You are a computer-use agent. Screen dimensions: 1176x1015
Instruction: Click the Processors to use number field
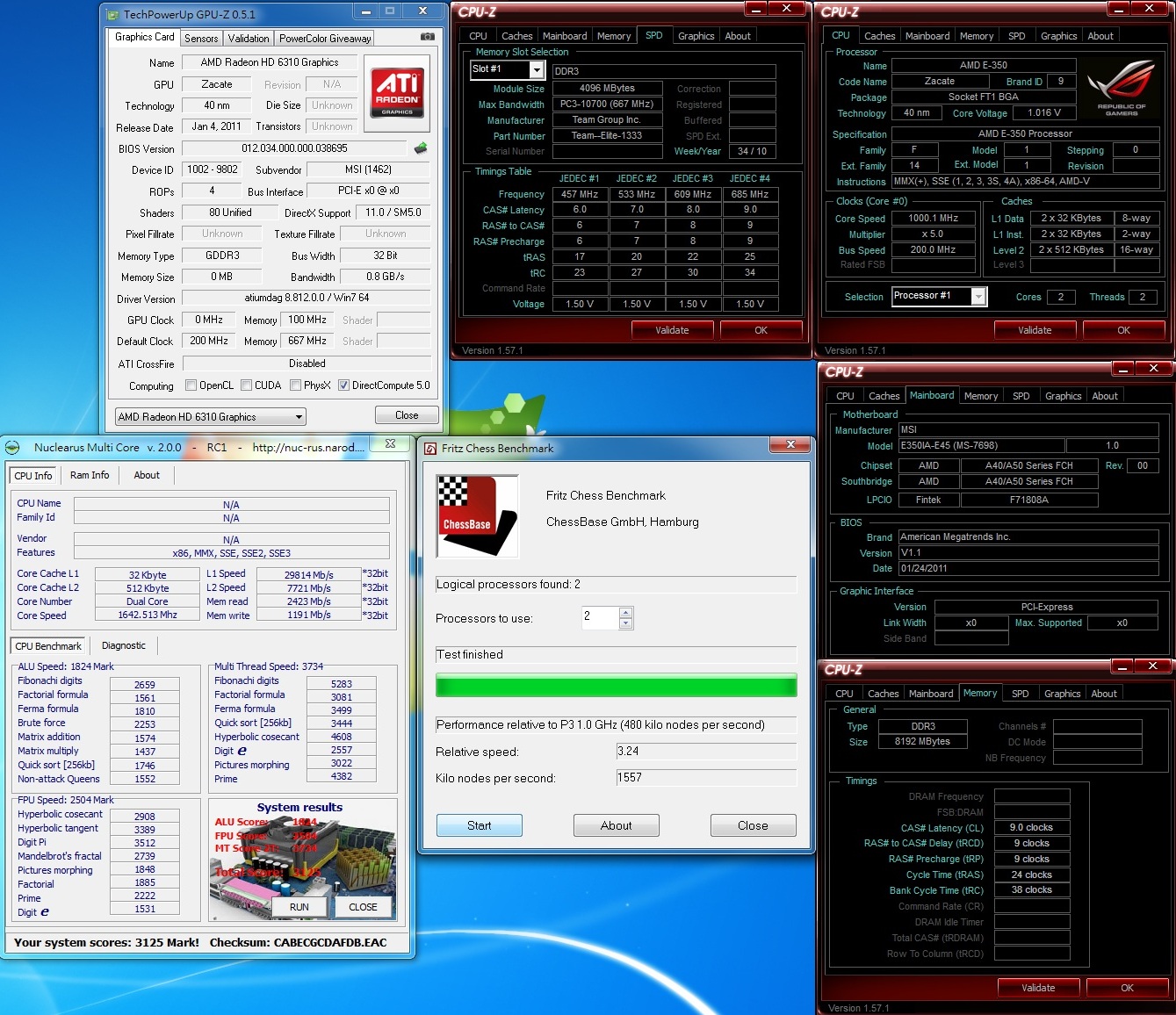pyautogui.click(x=601, y=617)
